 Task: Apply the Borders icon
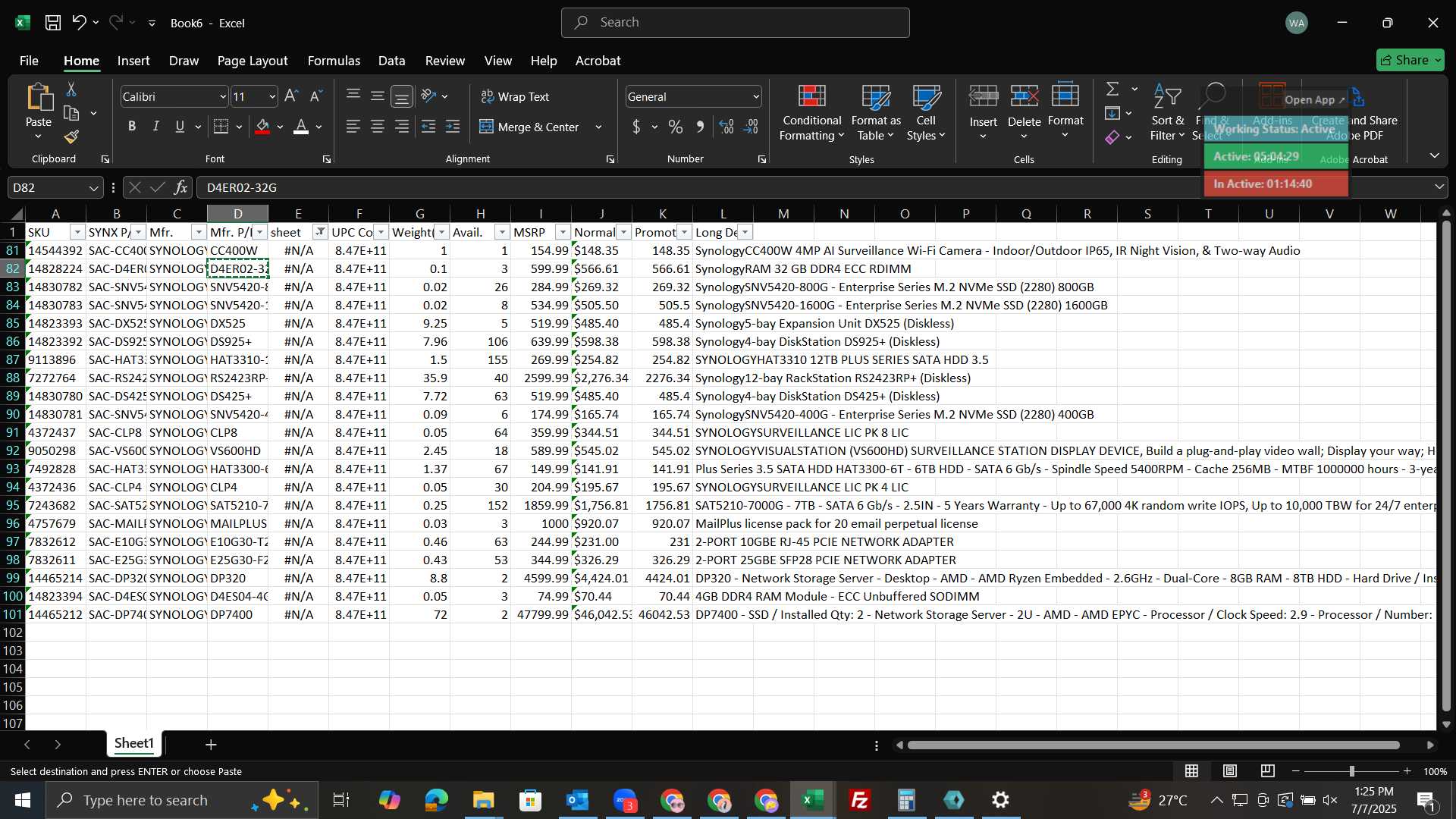click(x=221, y=127)
